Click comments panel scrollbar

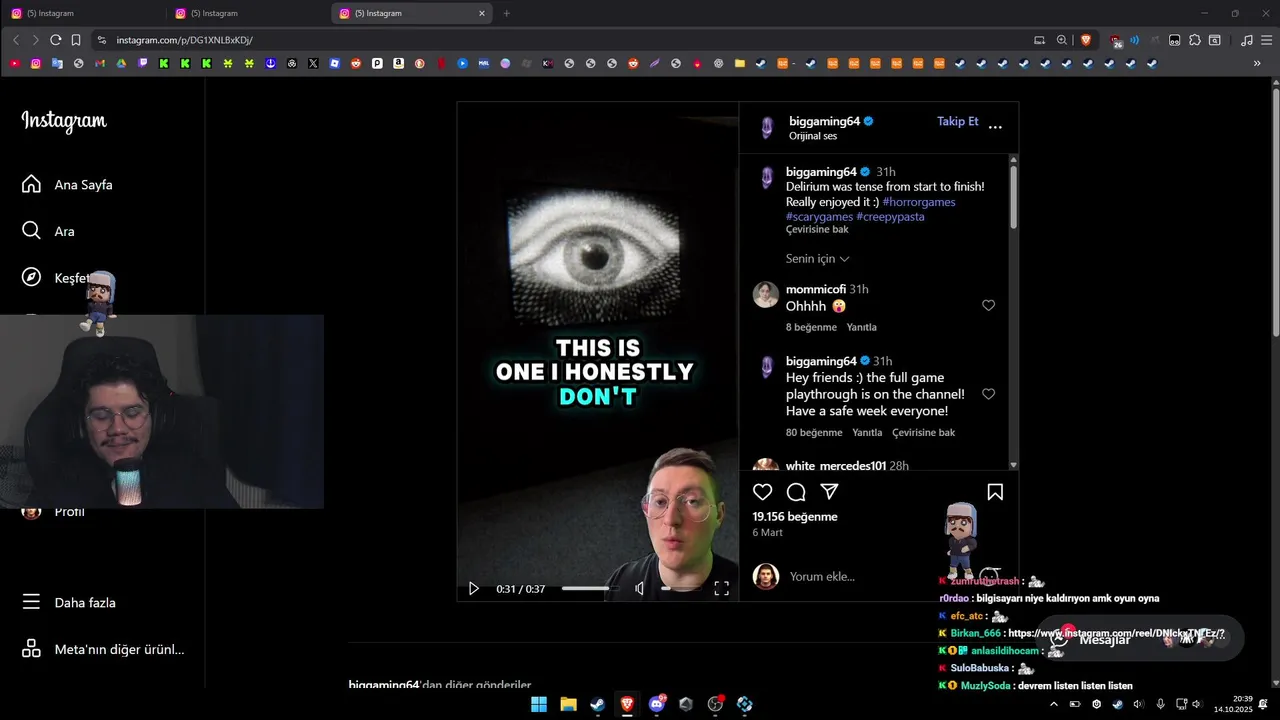tap(1013, 195)
